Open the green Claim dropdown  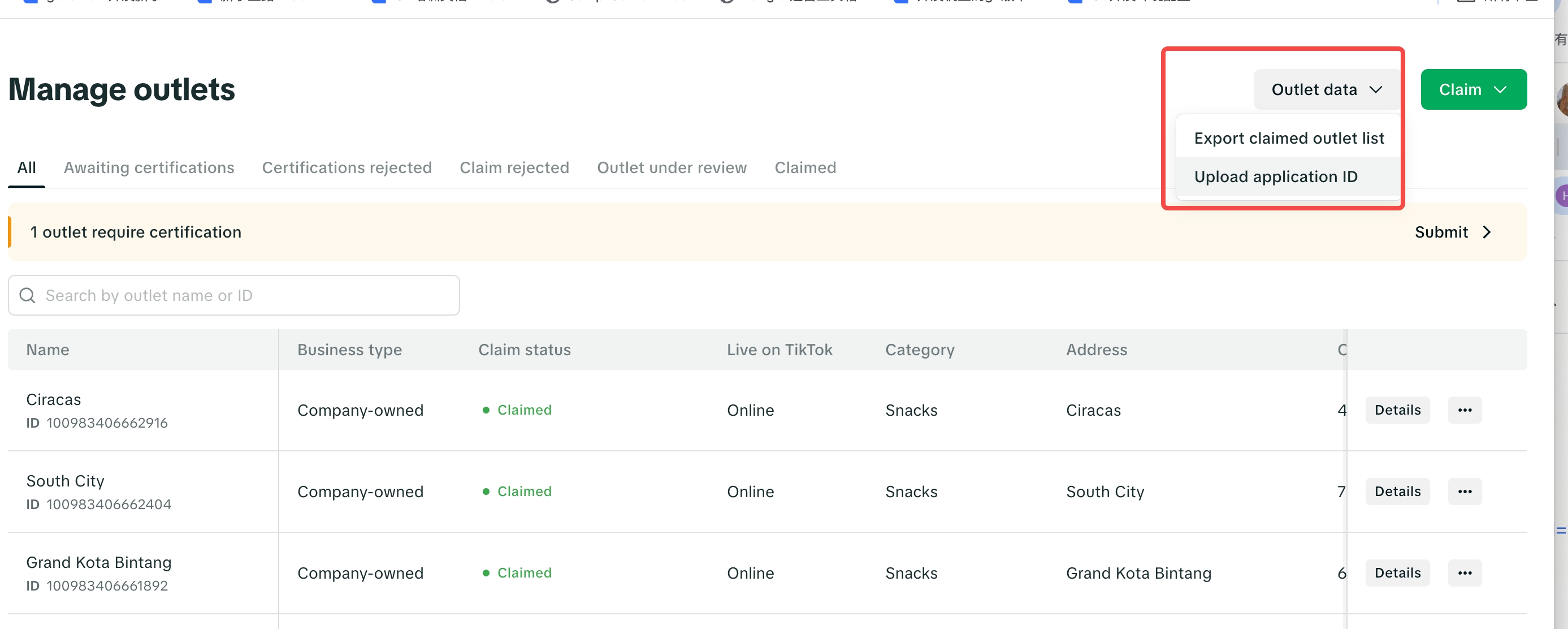(x=1473, y=89)
